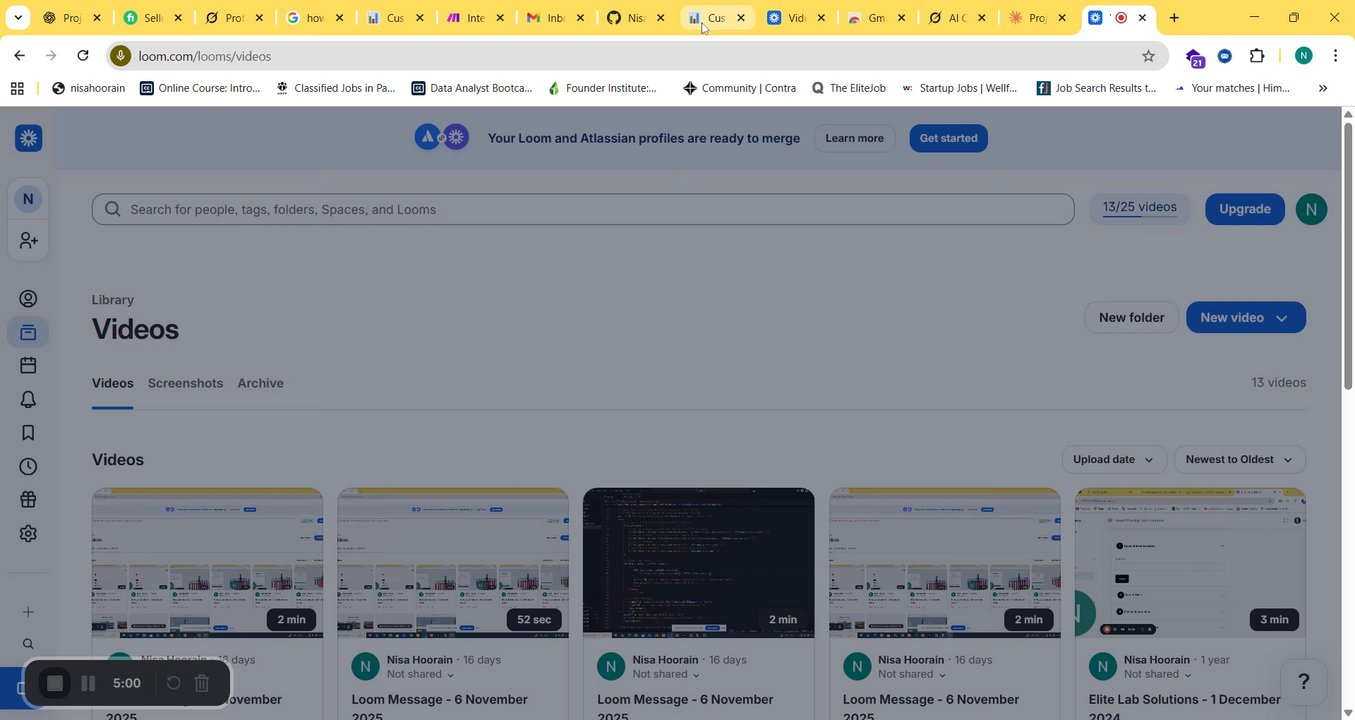
Task: Expand the New video dropdown
Action: click(x=1282, y=318)
